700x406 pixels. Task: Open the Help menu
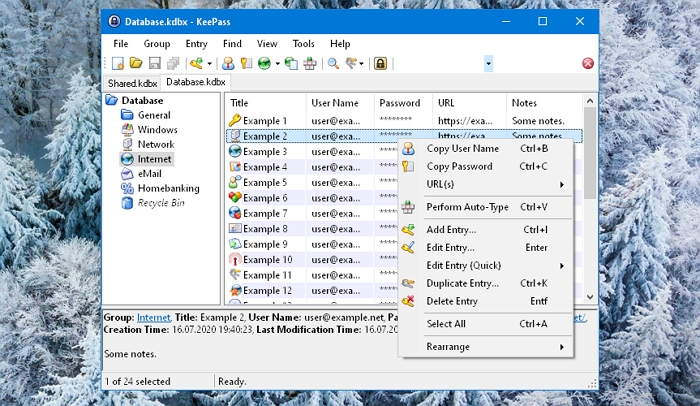340,44
